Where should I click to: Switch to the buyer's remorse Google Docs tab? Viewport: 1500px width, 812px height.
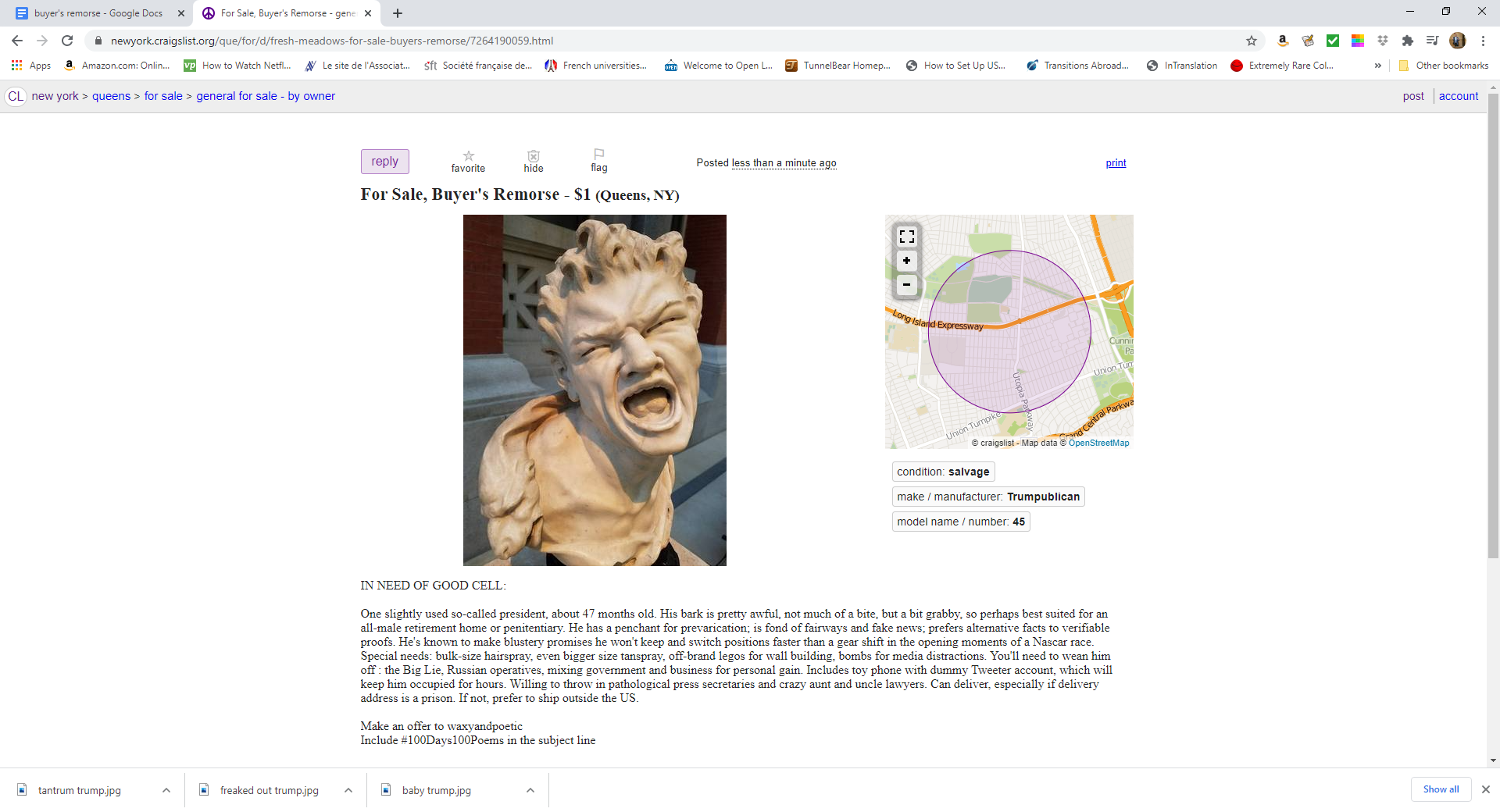tap(98, 13)
